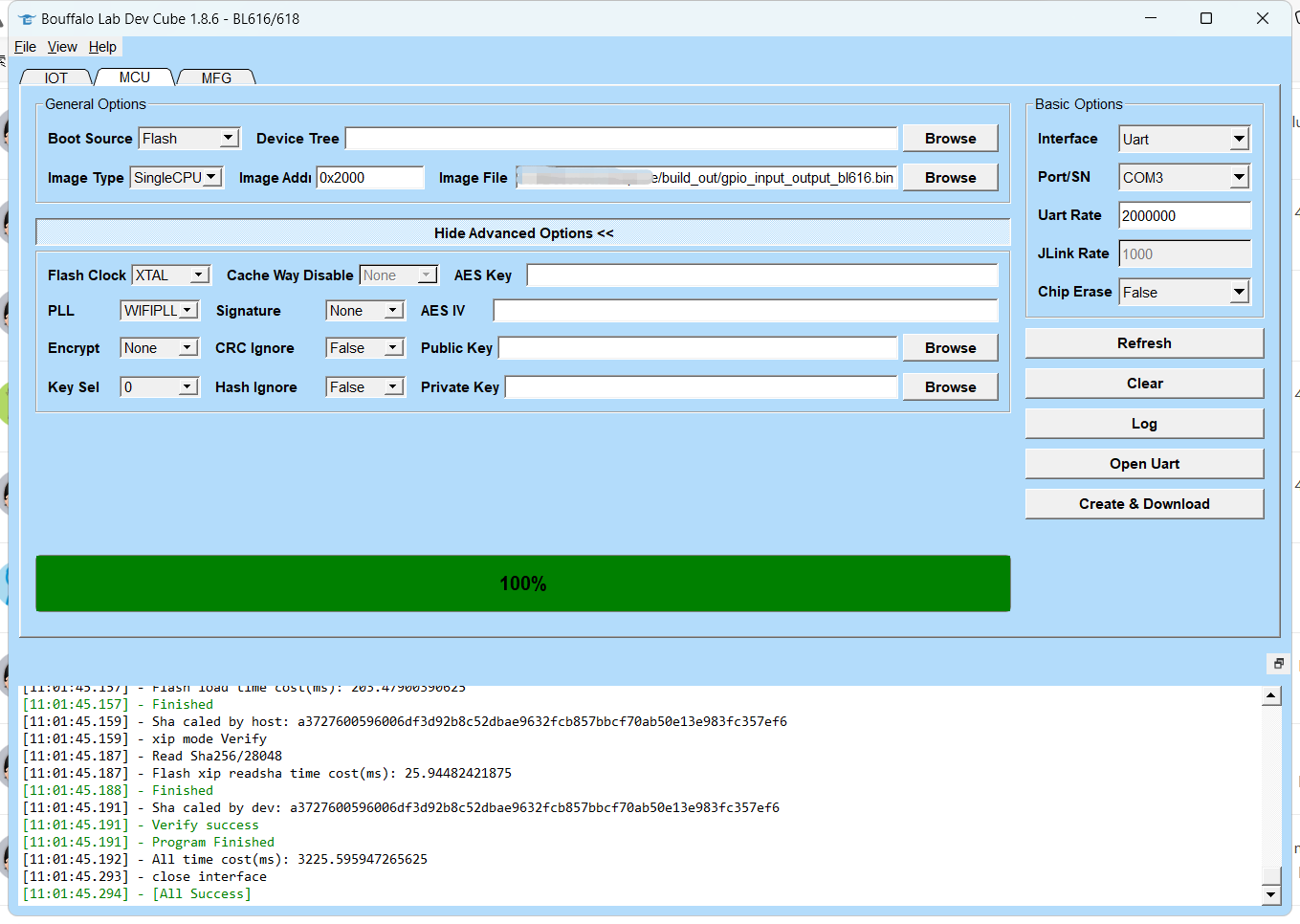Click Hide Advanced Options bar
Image resolution: width=1300 pixels, height=924 pixels.
523,233
